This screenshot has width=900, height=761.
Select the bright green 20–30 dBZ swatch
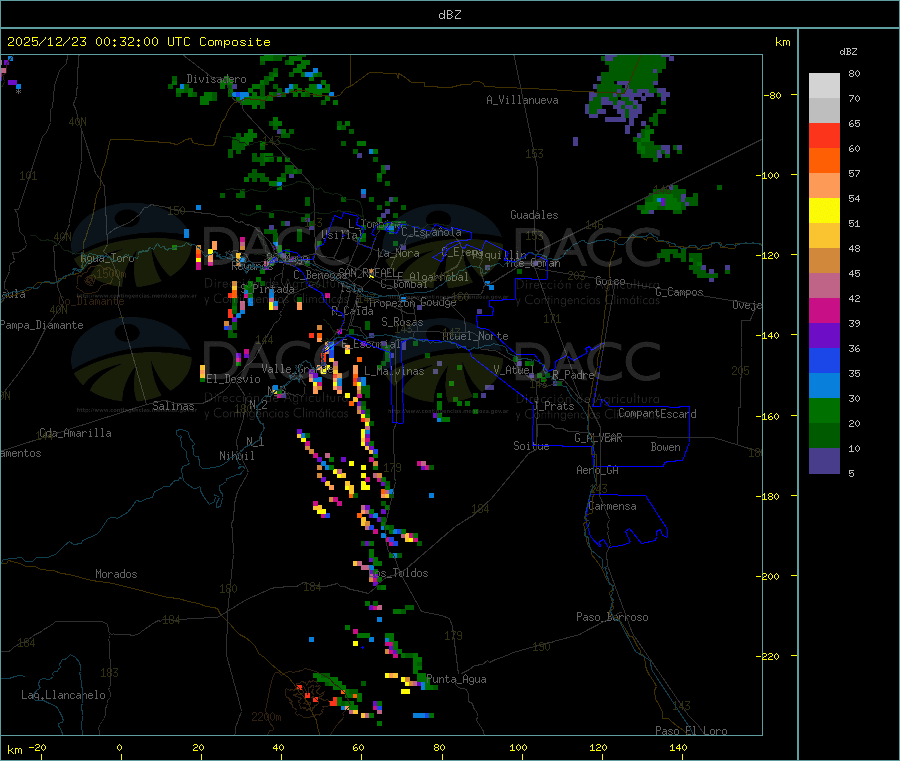click(x=824, y=410)
